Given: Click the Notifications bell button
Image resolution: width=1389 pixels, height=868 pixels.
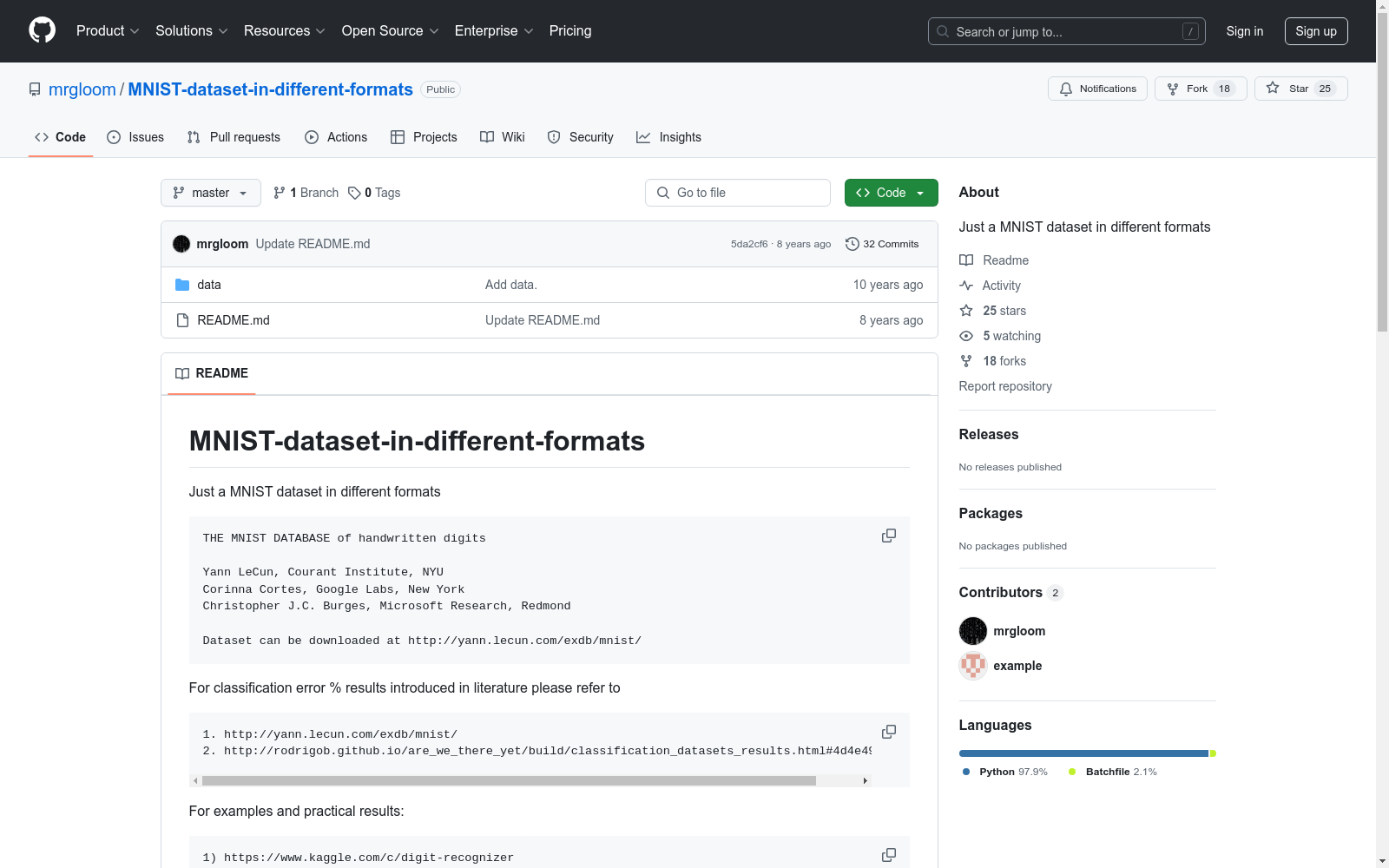Looking at the screenshot, I should point(1098,89).
